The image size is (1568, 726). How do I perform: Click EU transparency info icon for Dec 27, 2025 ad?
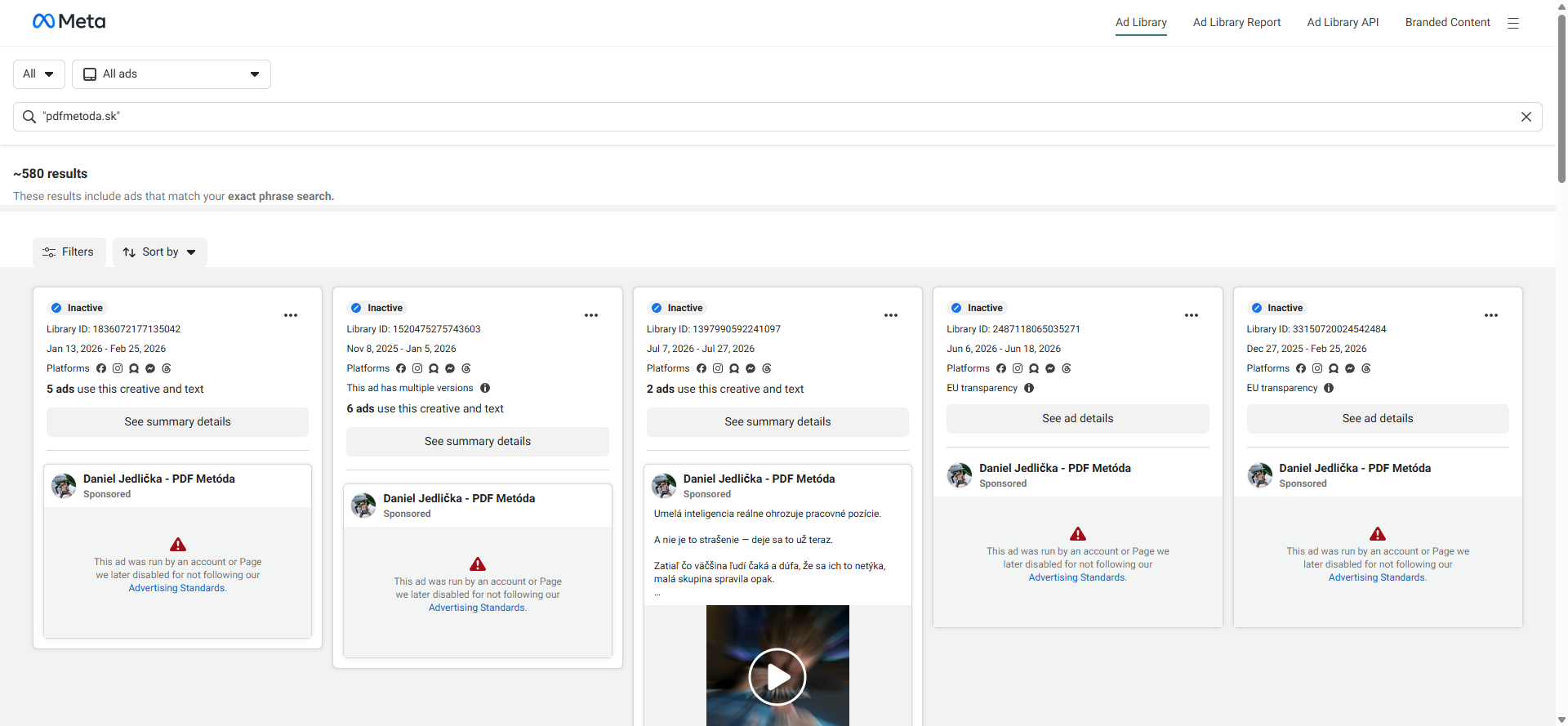1329,388
